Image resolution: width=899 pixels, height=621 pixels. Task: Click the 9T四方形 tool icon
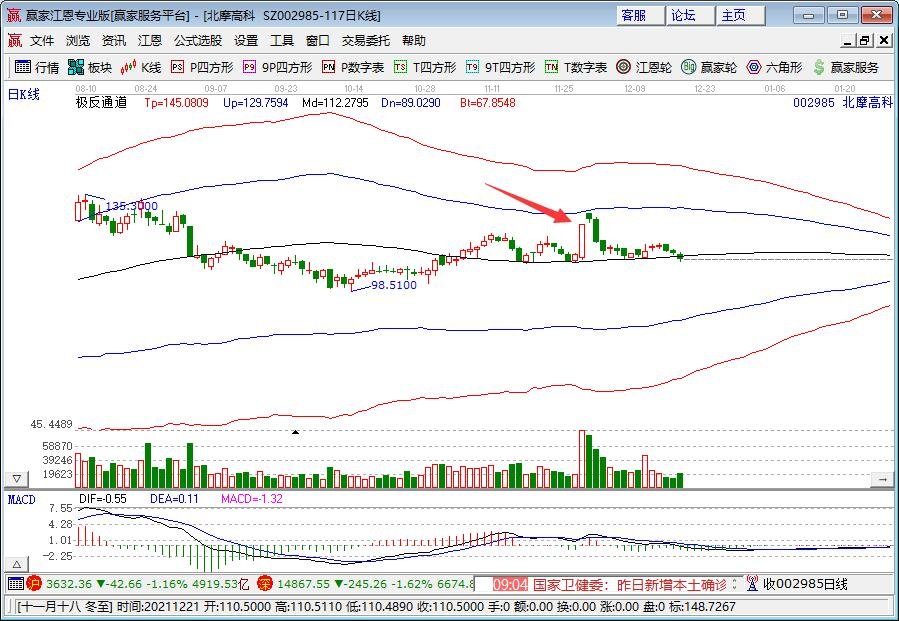pos(472,67)
